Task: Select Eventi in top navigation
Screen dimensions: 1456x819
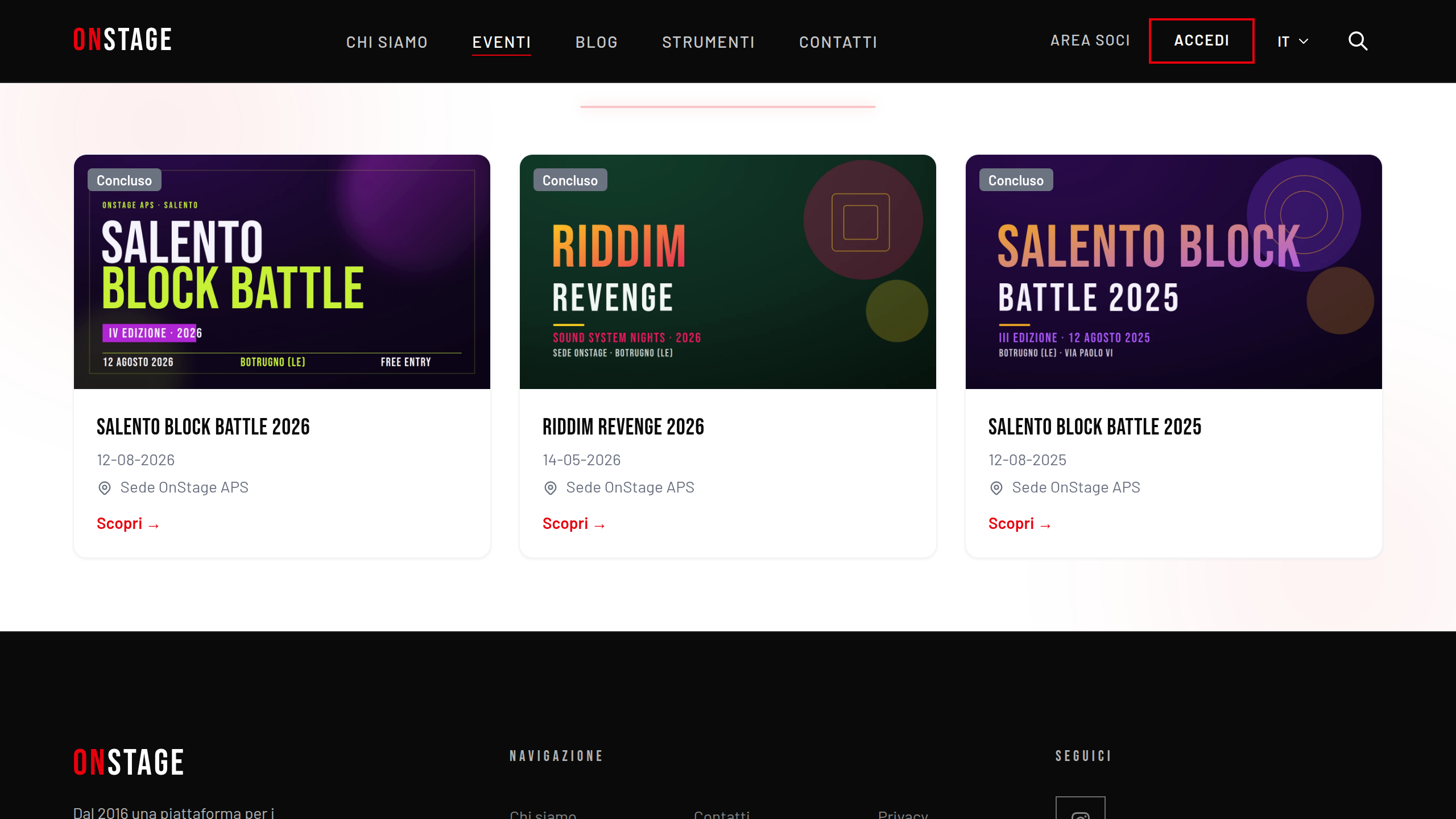Action: point(502,42)
